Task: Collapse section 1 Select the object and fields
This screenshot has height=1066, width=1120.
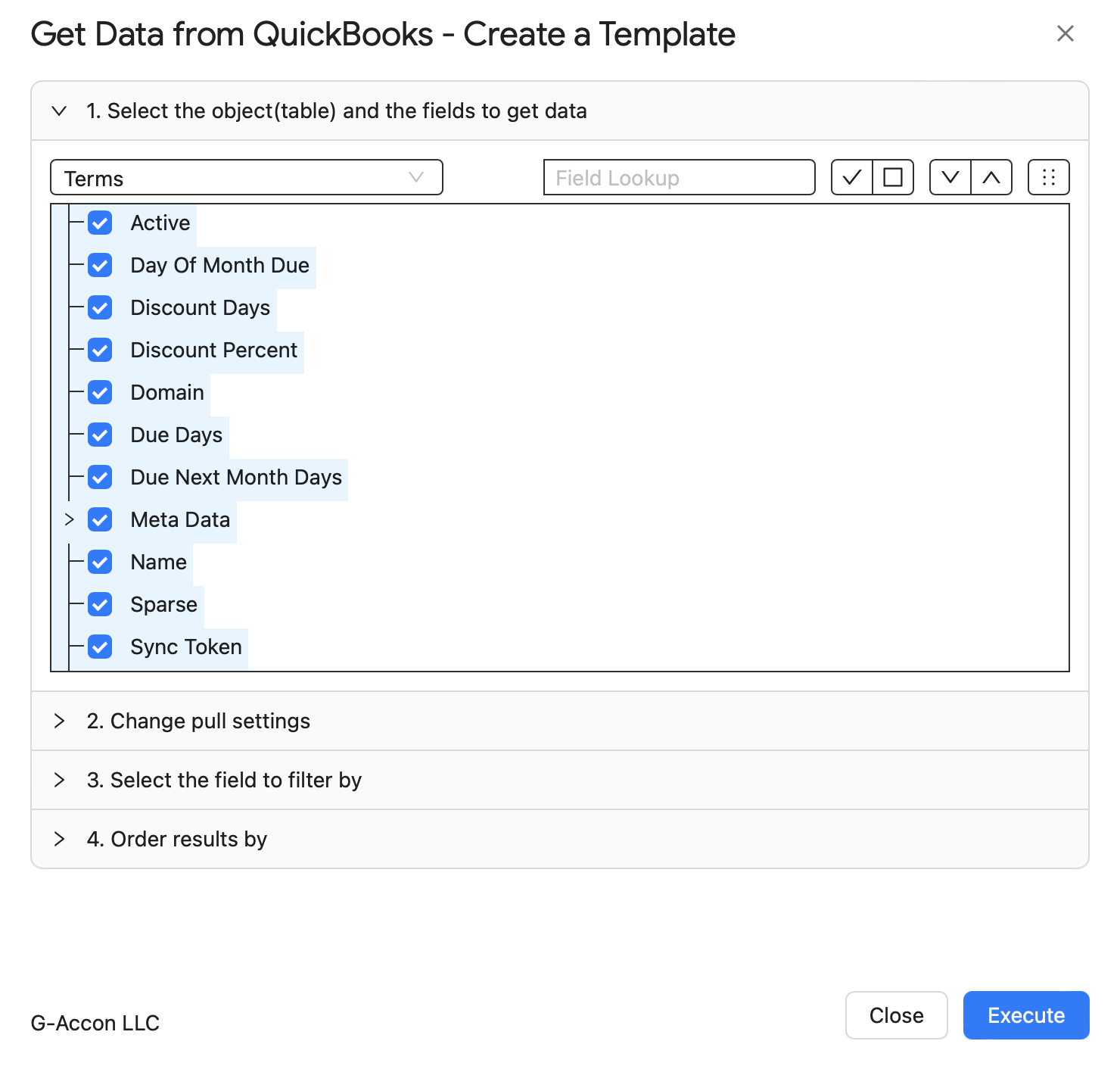Action: (560, 111)
